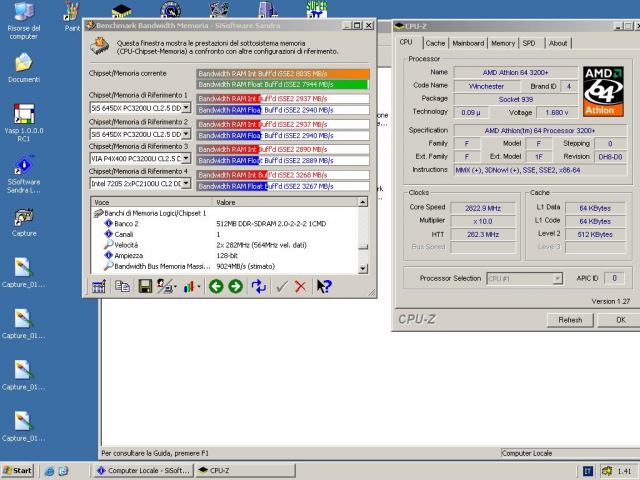Open the SPD tab in CPU-Z
The height and width of the screenshot is (480, 640).
(529, 43)
